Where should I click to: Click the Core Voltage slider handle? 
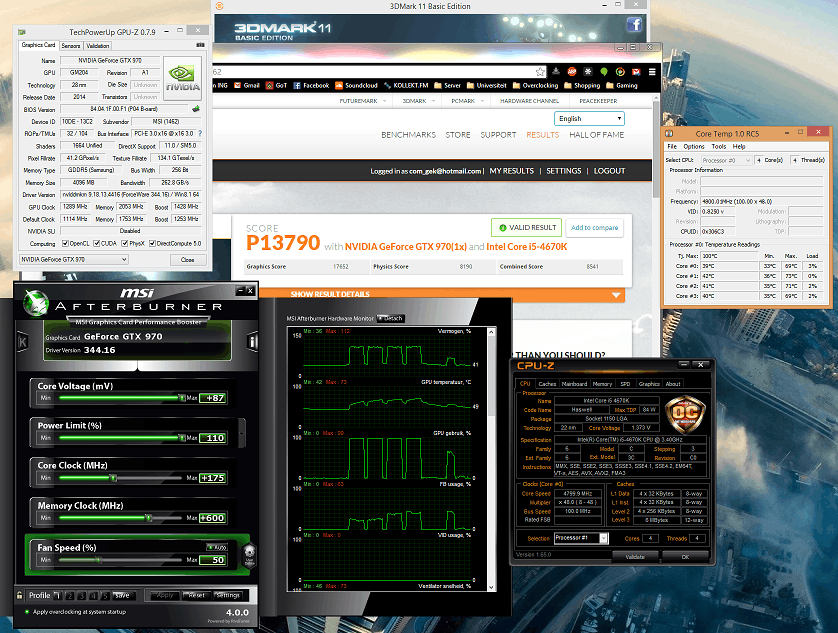click(x=182, y=398)
